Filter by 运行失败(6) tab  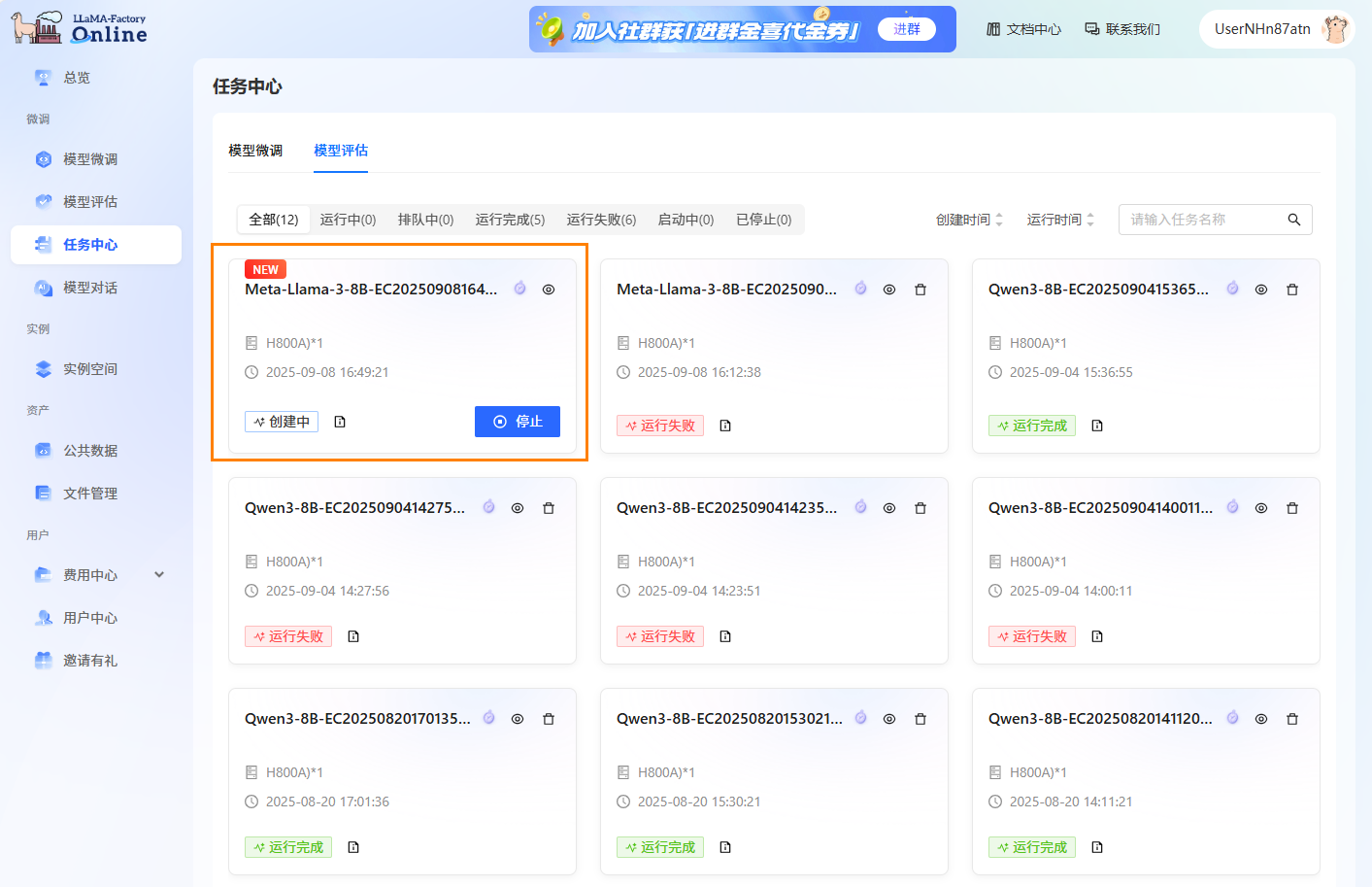click(601, 220)
